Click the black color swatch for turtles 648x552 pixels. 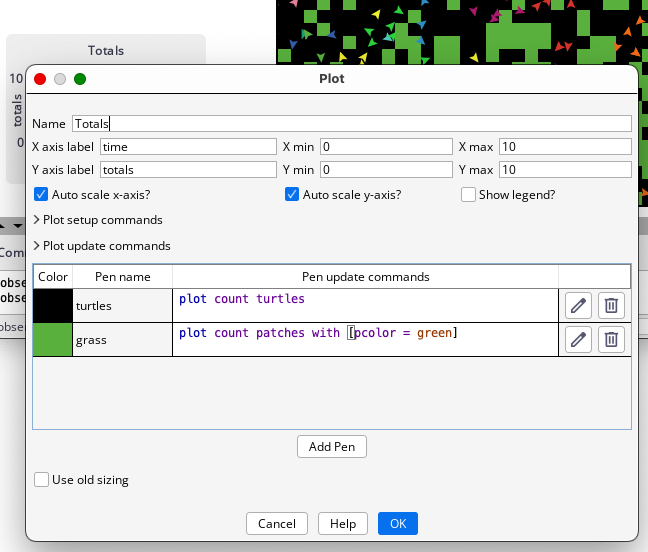(53, 306)
